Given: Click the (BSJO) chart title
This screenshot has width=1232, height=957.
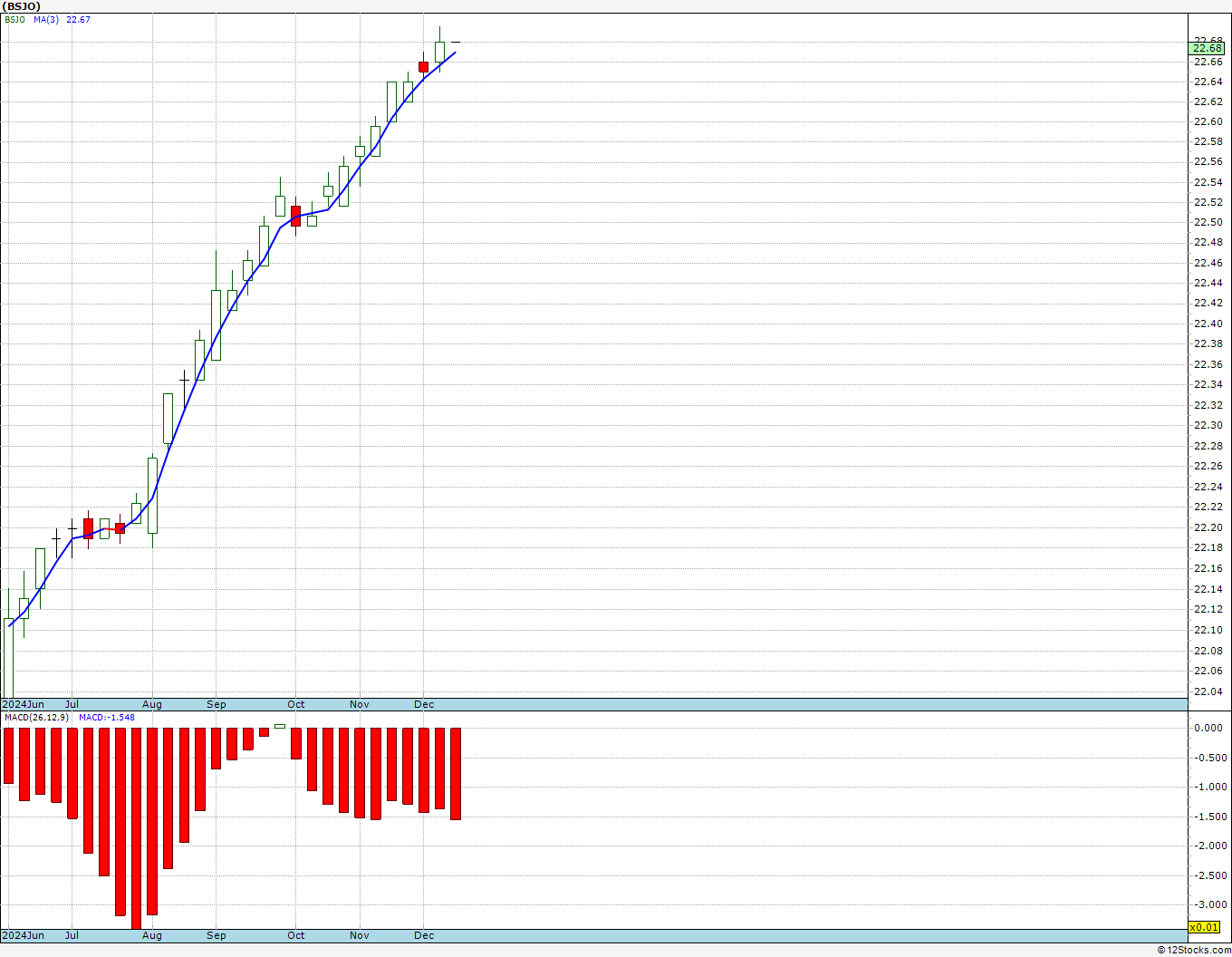Looking at the screenshot, I should [21, 6].
